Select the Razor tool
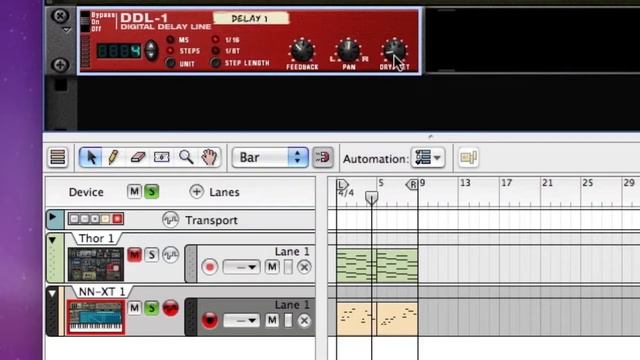Screen dimensions: 640x360 [x=162, y=157]
